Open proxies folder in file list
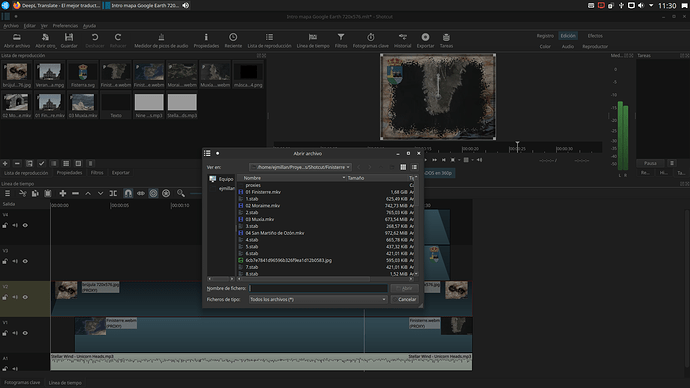This screenshot has width=690, height=388. point(253,185)
